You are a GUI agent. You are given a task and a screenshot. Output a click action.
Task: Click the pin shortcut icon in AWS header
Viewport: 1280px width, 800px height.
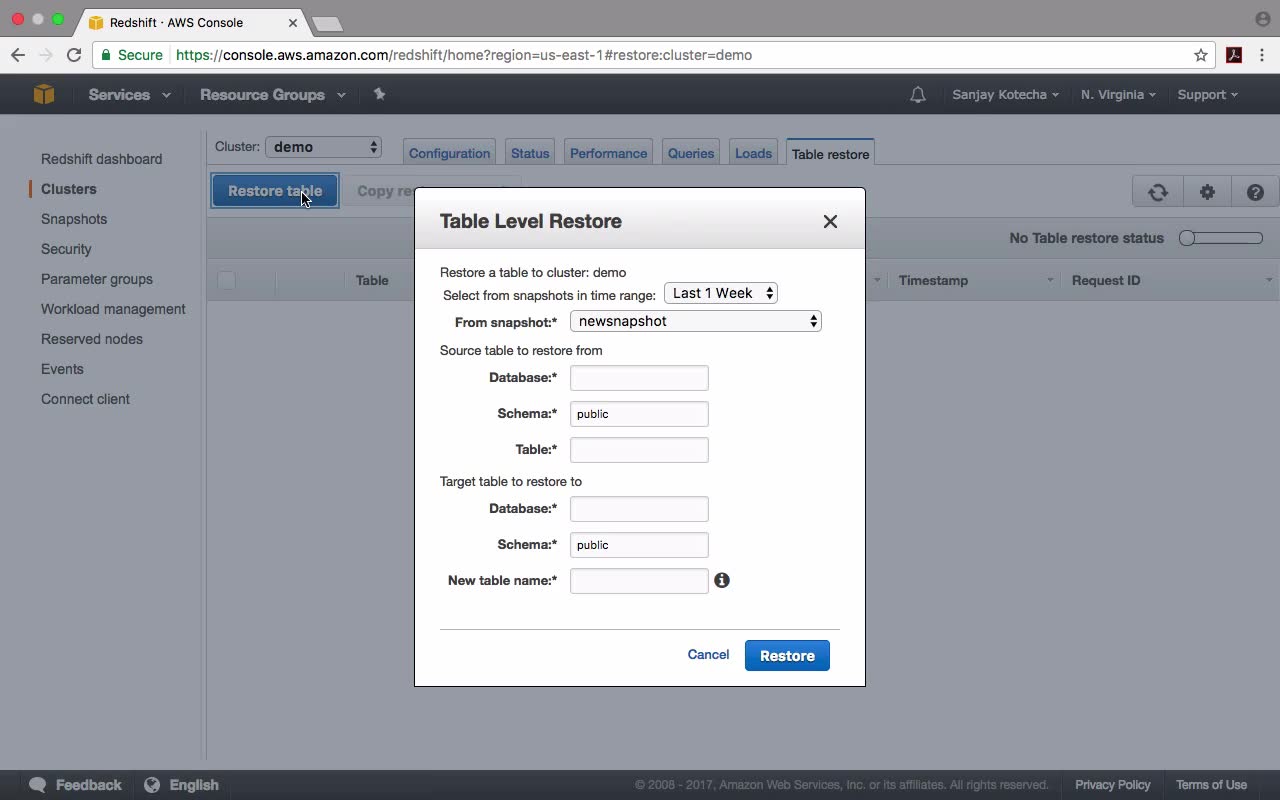coord(379,94)
